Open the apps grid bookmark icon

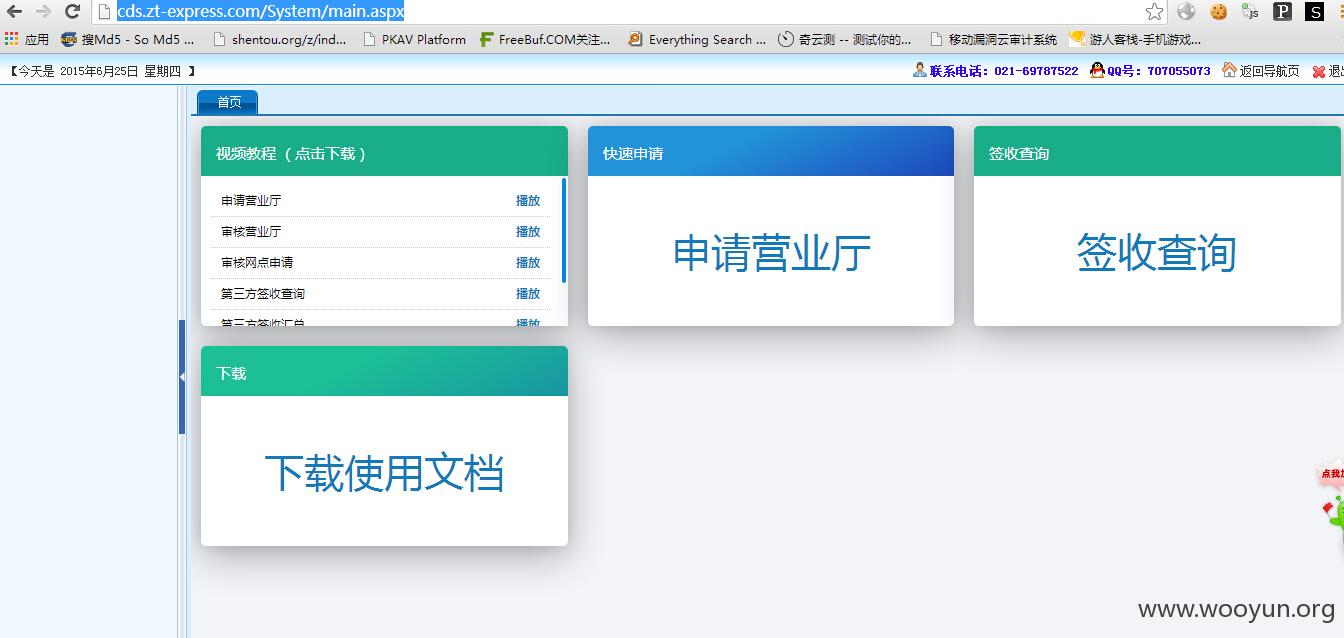click(12, 39)
